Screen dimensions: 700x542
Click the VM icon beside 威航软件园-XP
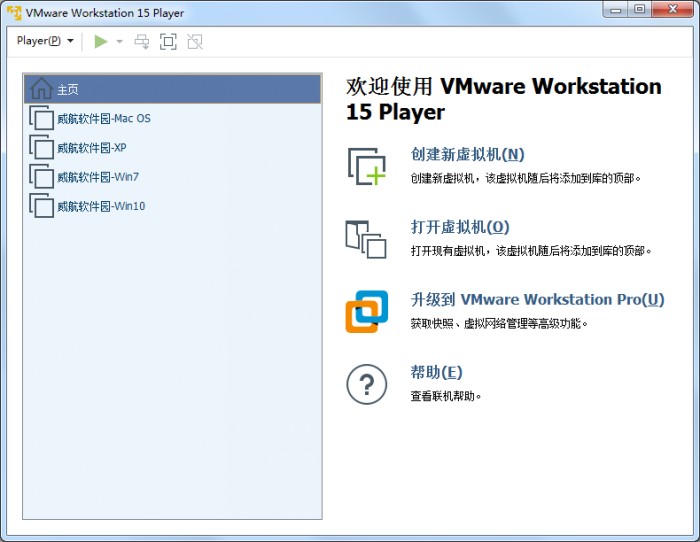pos(42,147)
